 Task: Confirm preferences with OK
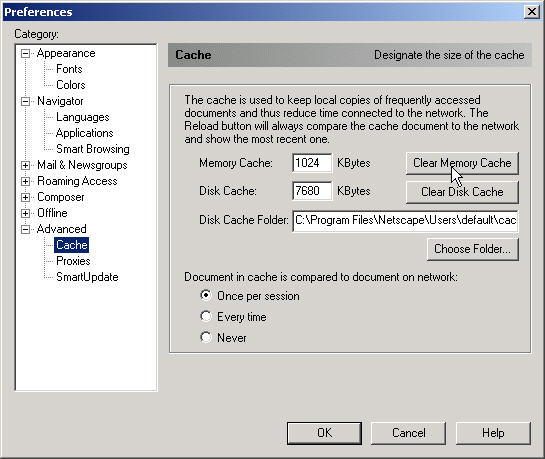coord(324,433)
